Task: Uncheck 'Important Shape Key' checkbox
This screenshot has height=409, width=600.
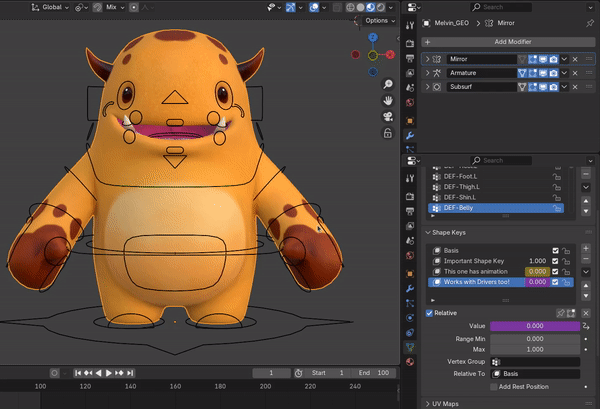Action: pyautogui.click(x=555, y=261)
